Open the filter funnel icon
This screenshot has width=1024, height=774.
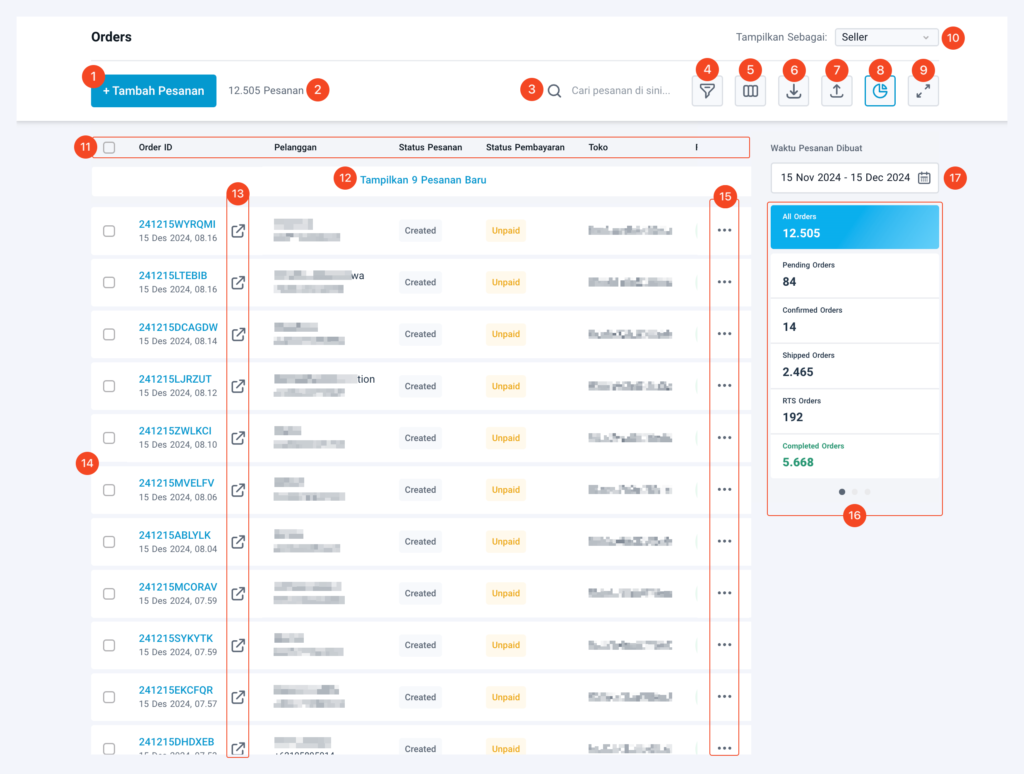click(x=707, y=91)
